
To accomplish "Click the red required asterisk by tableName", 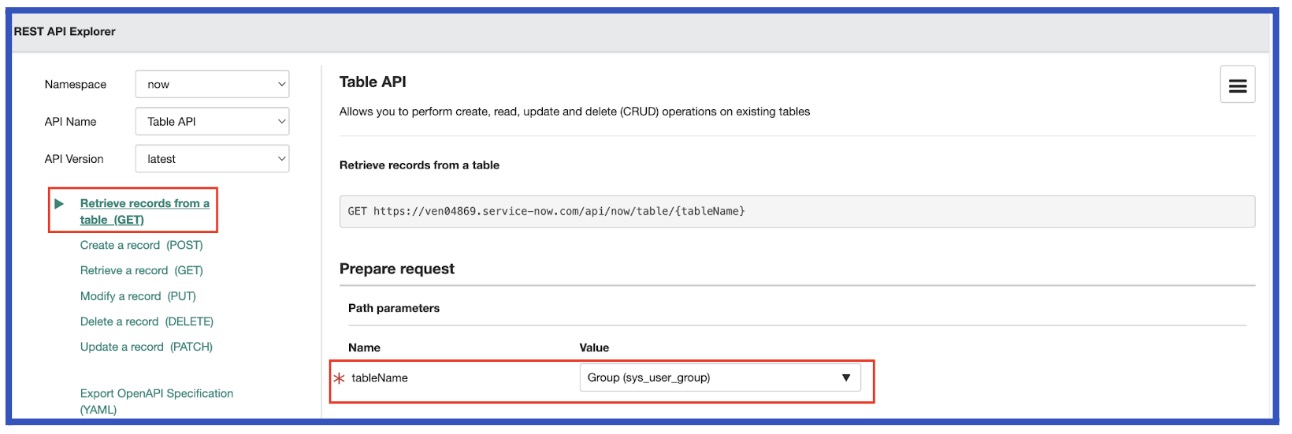I will 339,378.
